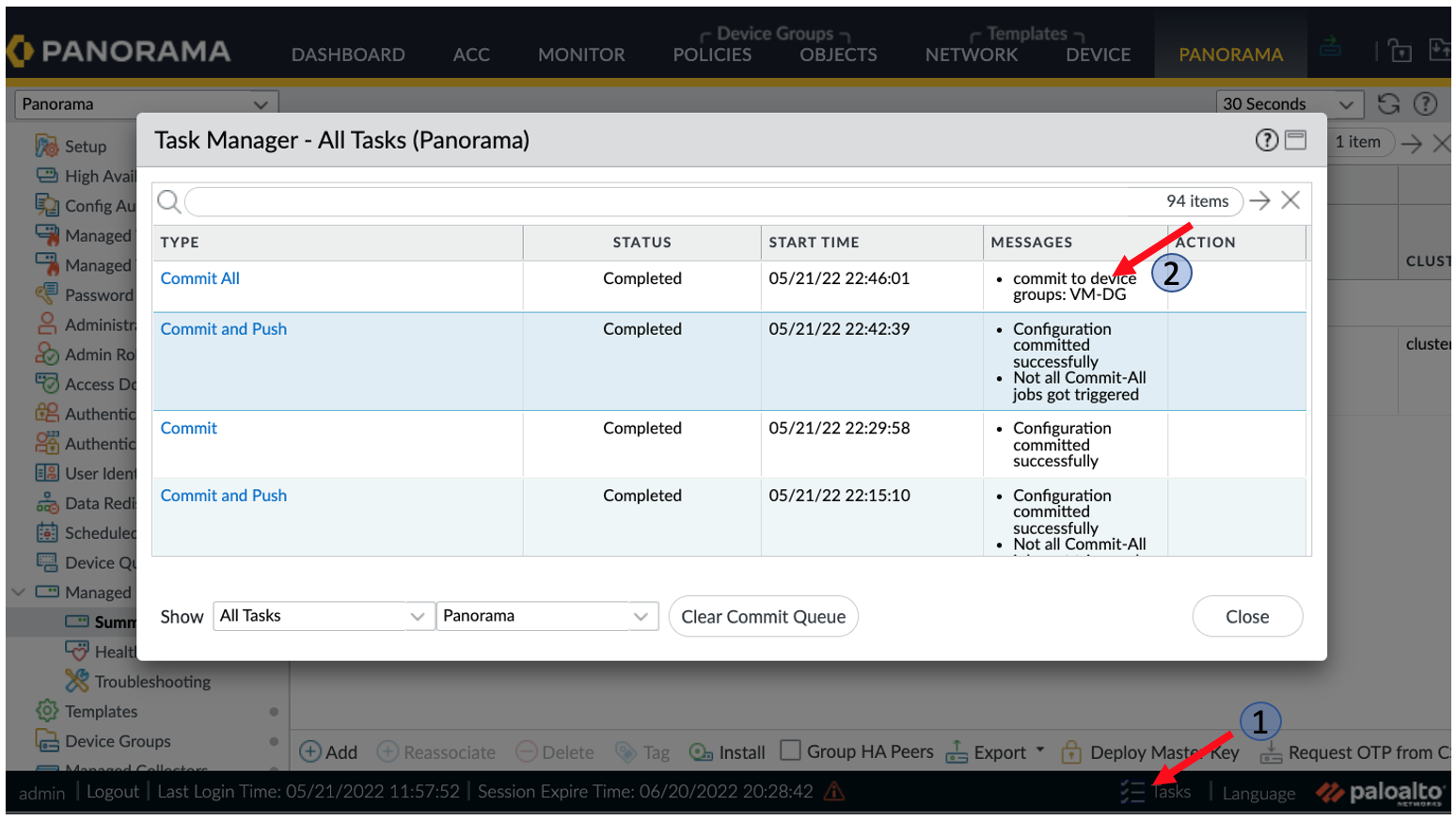This screenshot has width=1456, height=821.
Task: Switch to the NETWORK tab
Action: 972,55
